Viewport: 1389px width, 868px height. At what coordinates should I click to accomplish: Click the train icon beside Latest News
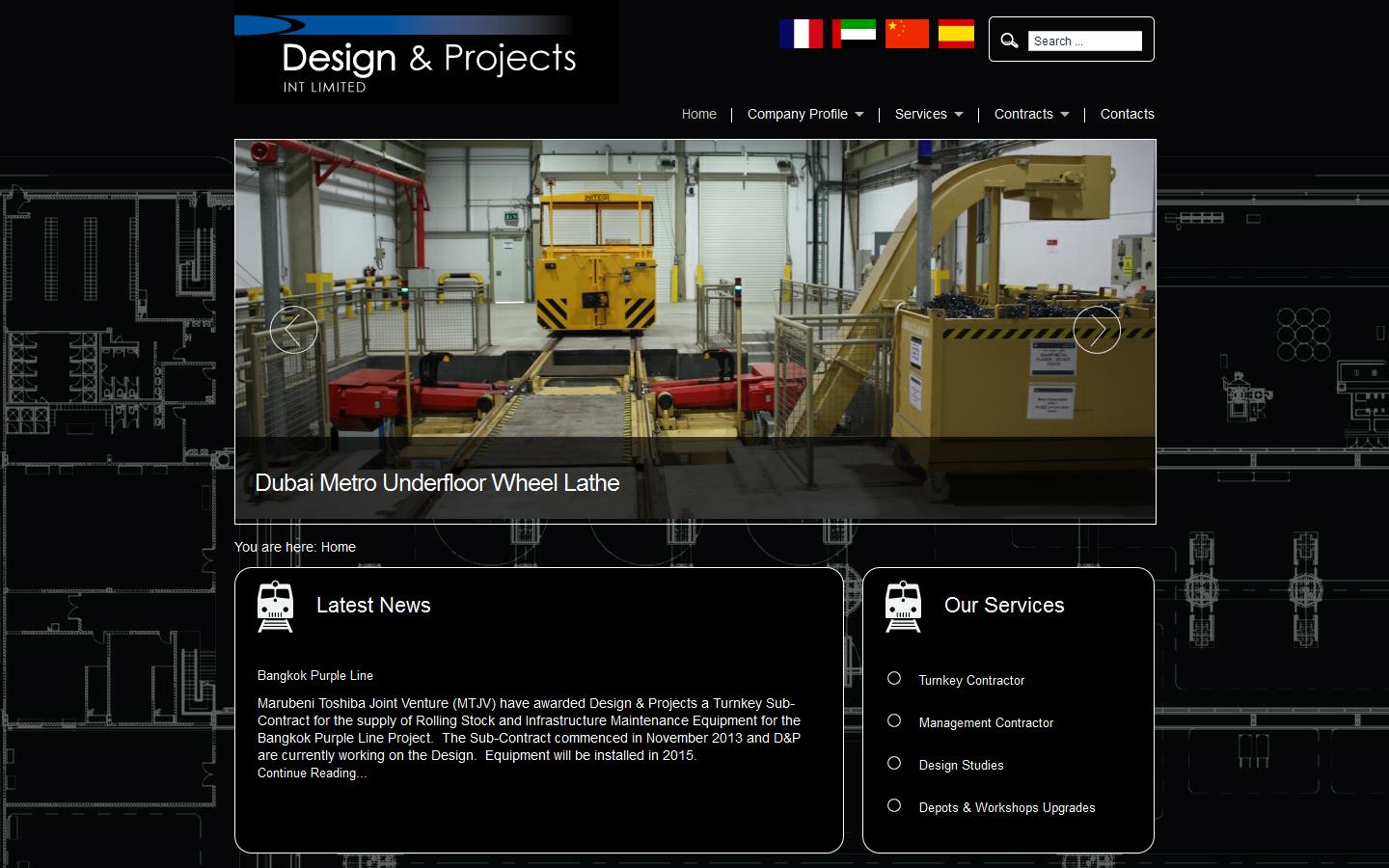(x=276, y=607)
